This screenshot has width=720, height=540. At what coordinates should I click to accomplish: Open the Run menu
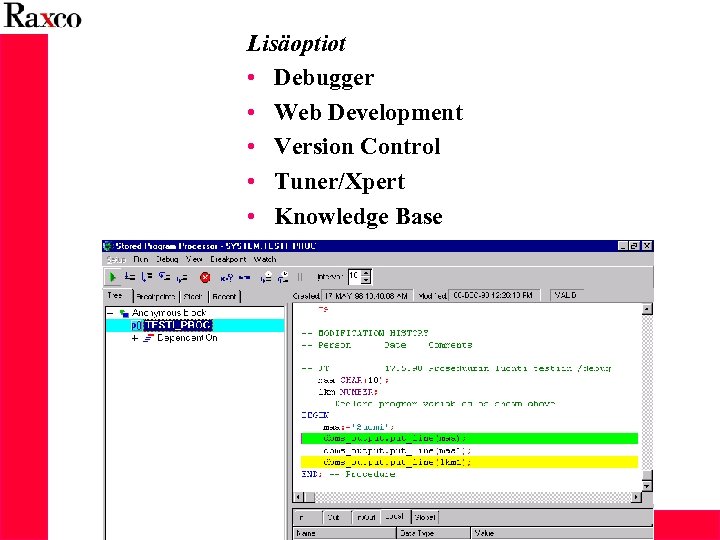pyautogui.click(x=141, y=259)
